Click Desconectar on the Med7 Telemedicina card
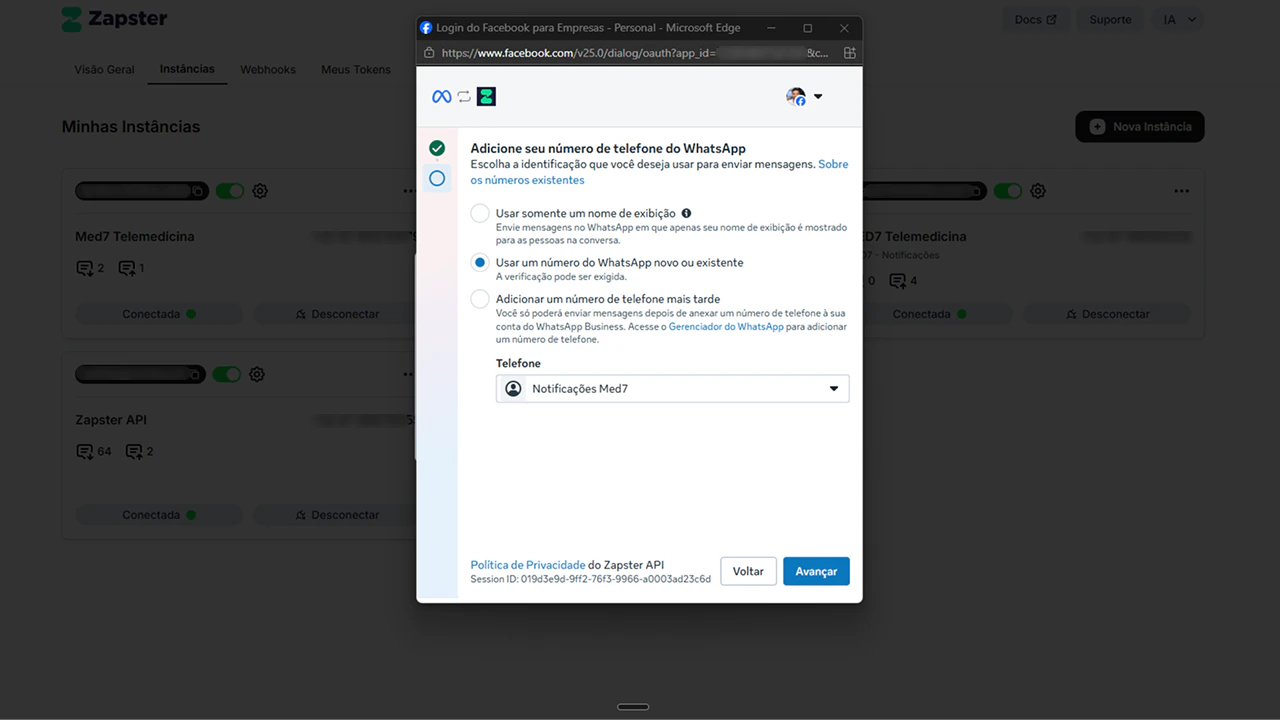1280x720 pixels. coord(337,314)
